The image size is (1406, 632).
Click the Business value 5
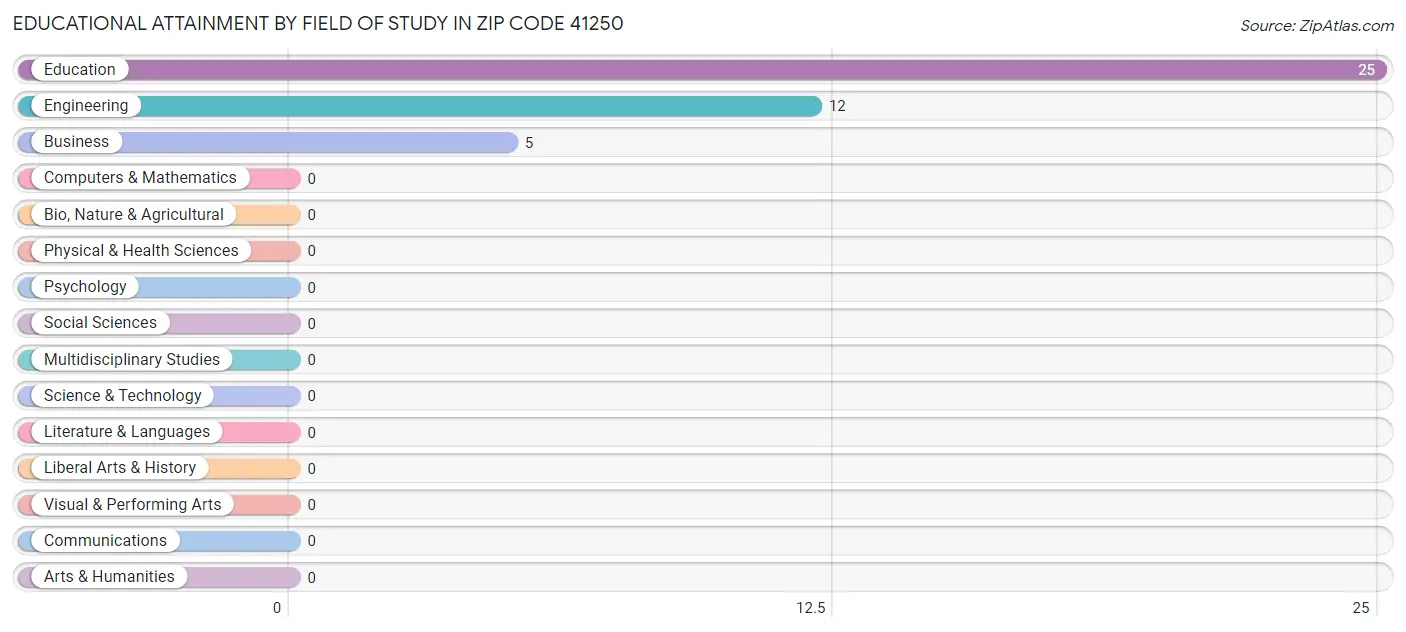[x=529, y=143]
